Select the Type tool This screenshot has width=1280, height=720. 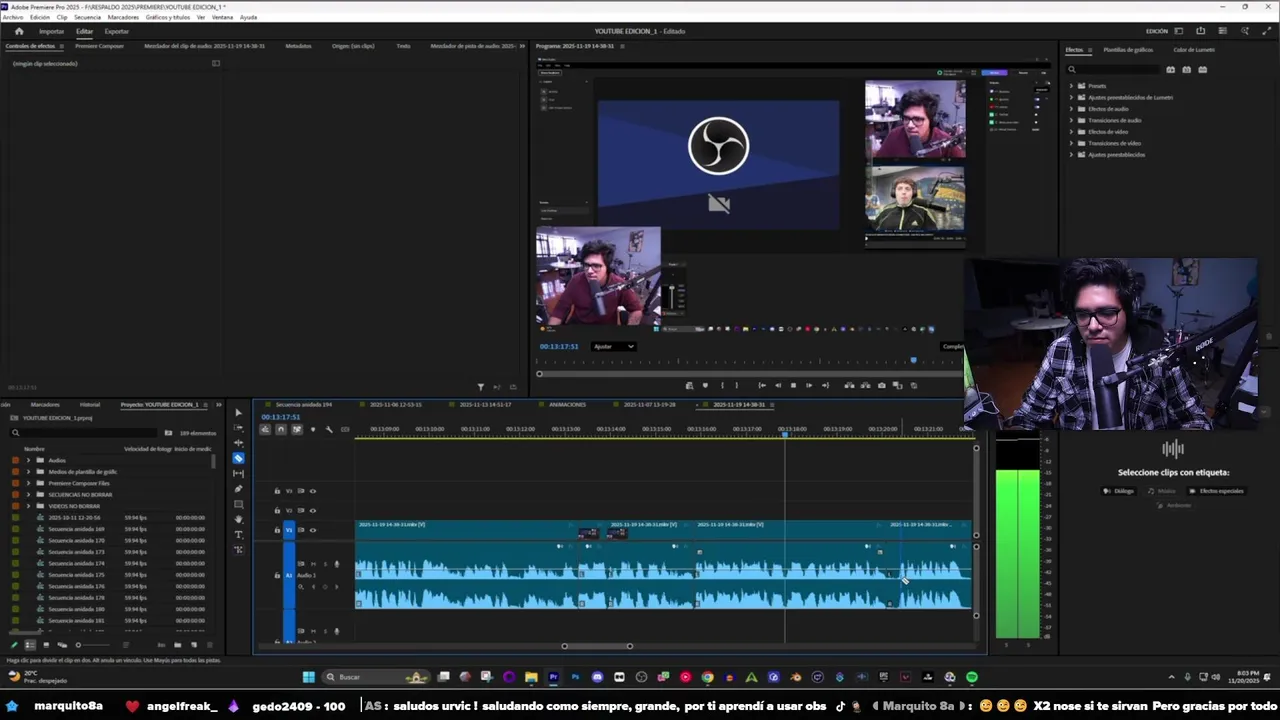[x=238, y=535]
